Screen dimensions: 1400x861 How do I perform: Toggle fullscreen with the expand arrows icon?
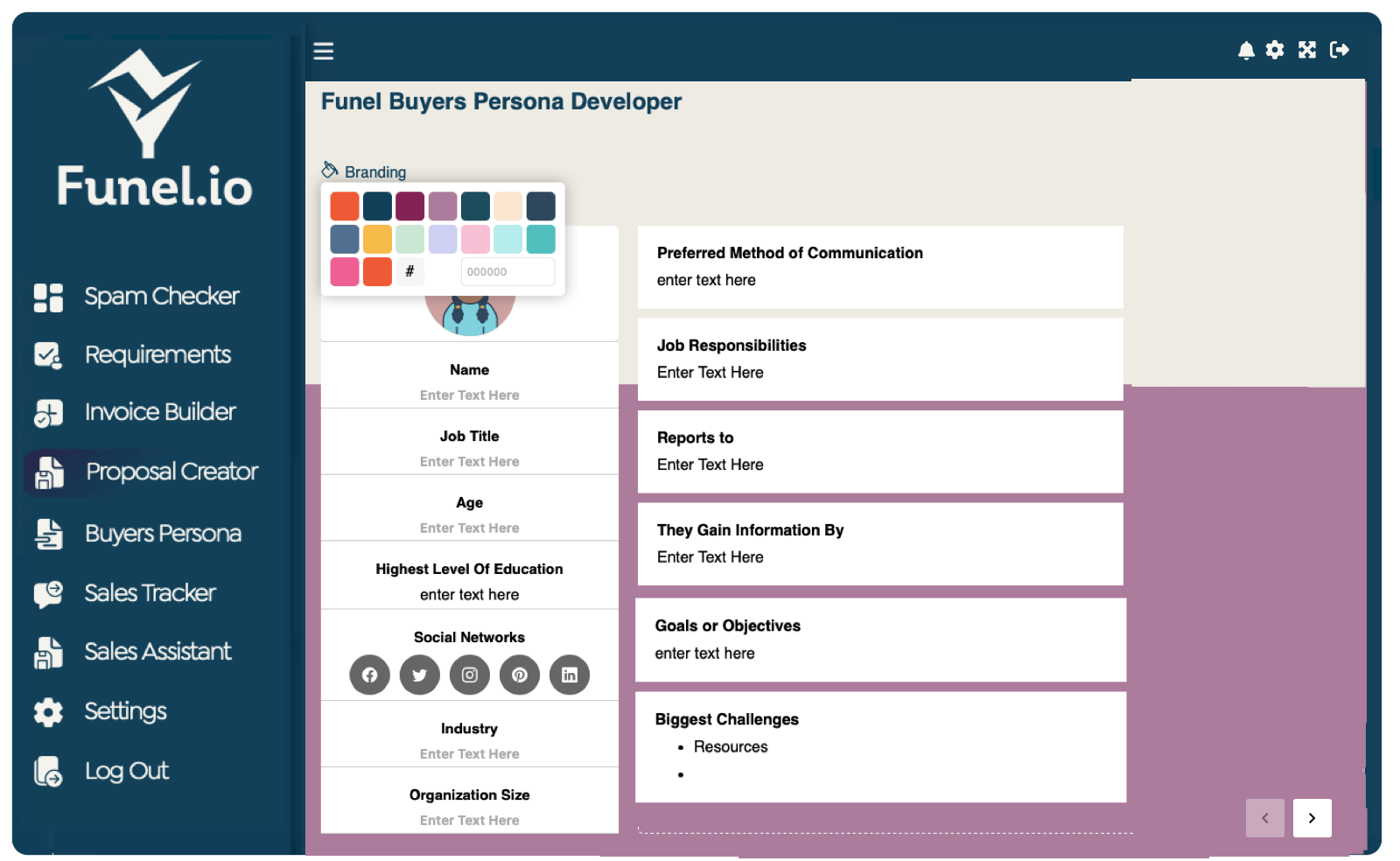1307,50
